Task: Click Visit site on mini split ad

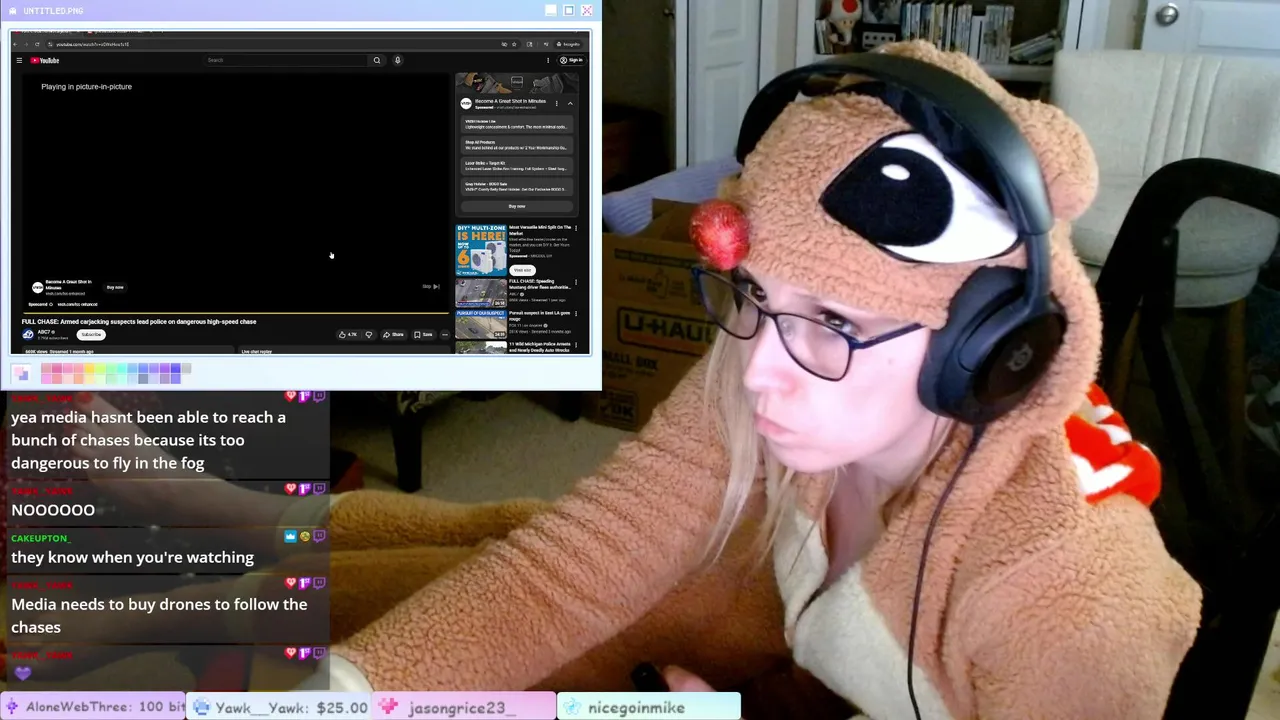Action: pos(522,270)
